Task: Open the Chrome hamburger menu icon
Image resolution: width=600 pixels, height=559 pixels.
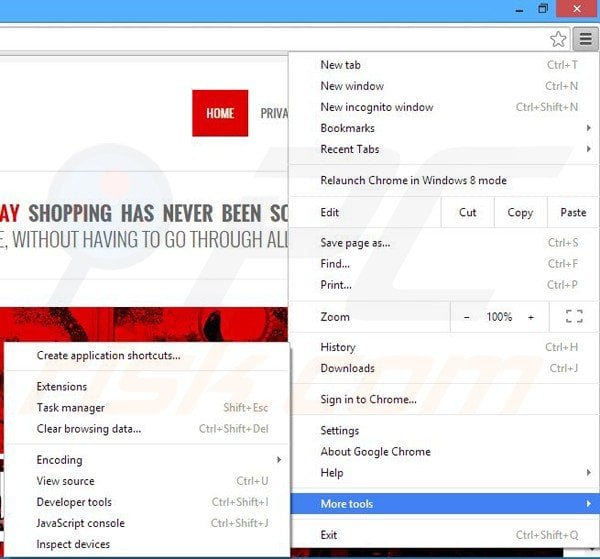Action: tap(585, 39)
